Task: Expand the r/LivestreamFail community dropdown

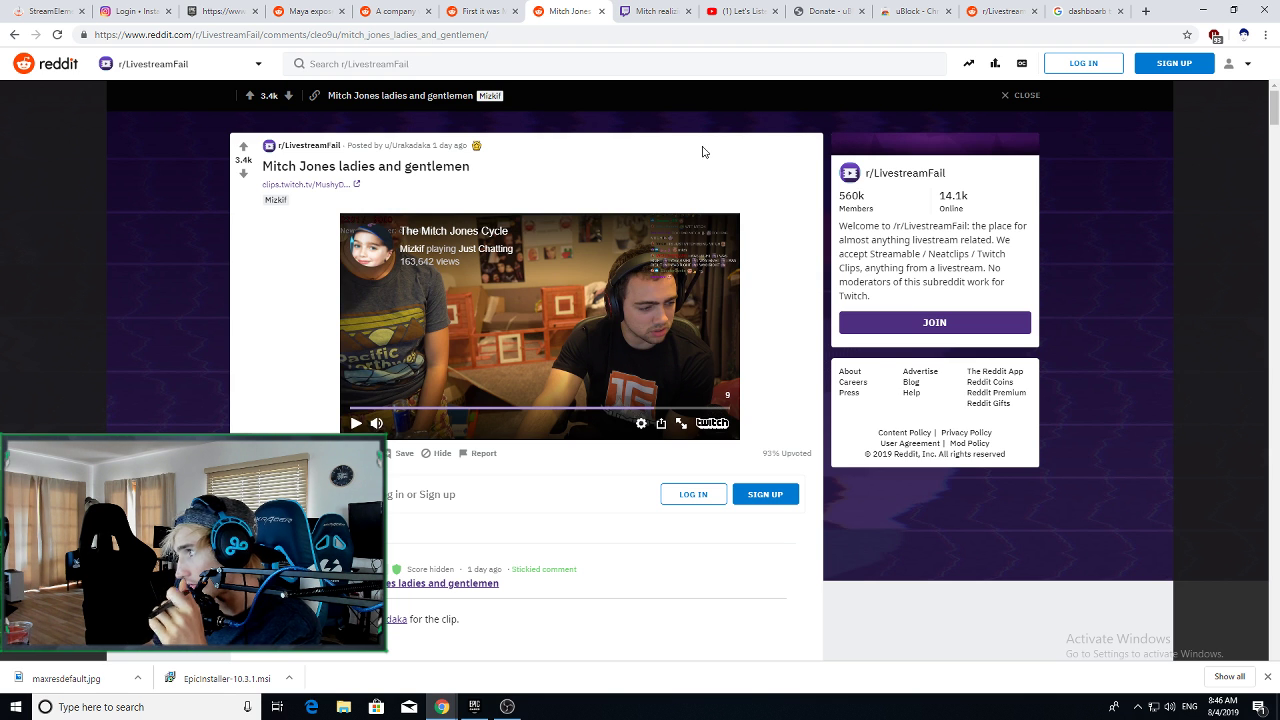Action: coord(258,64)
